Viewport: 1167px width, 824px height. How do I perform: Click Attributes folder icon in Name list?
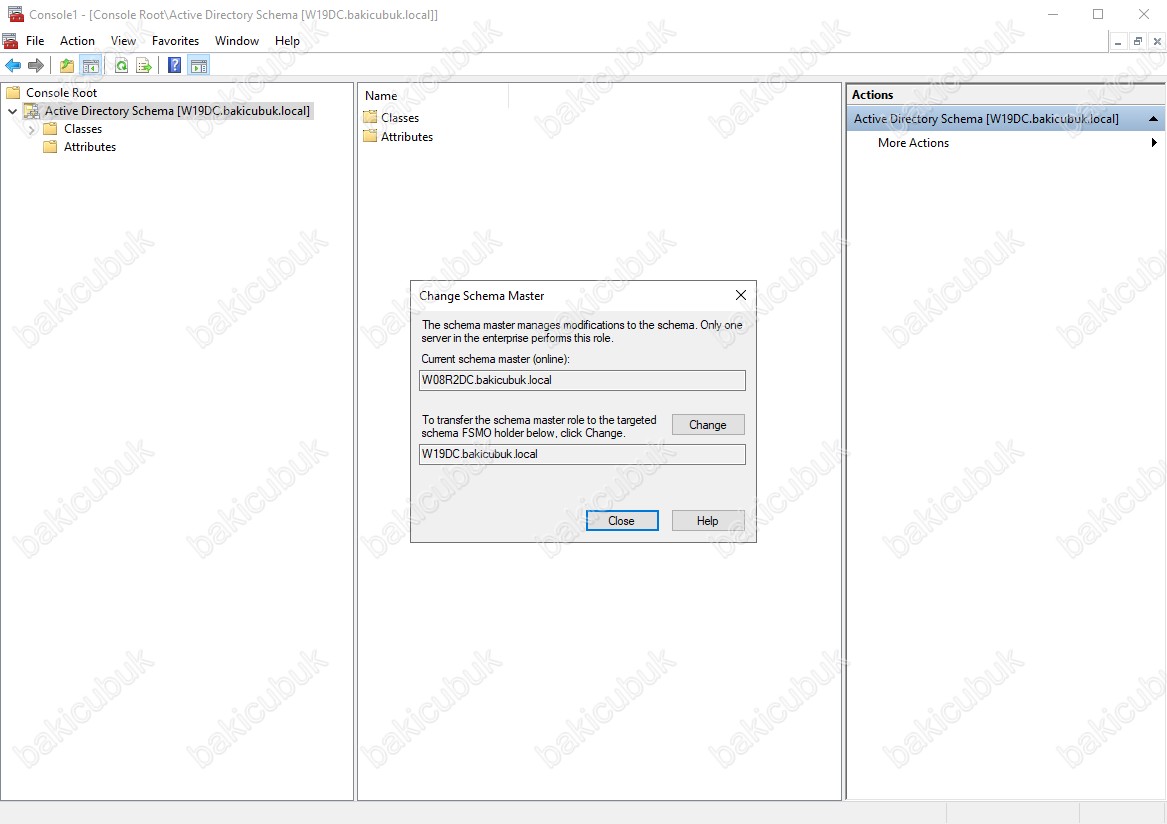click(x=370, y=136)
